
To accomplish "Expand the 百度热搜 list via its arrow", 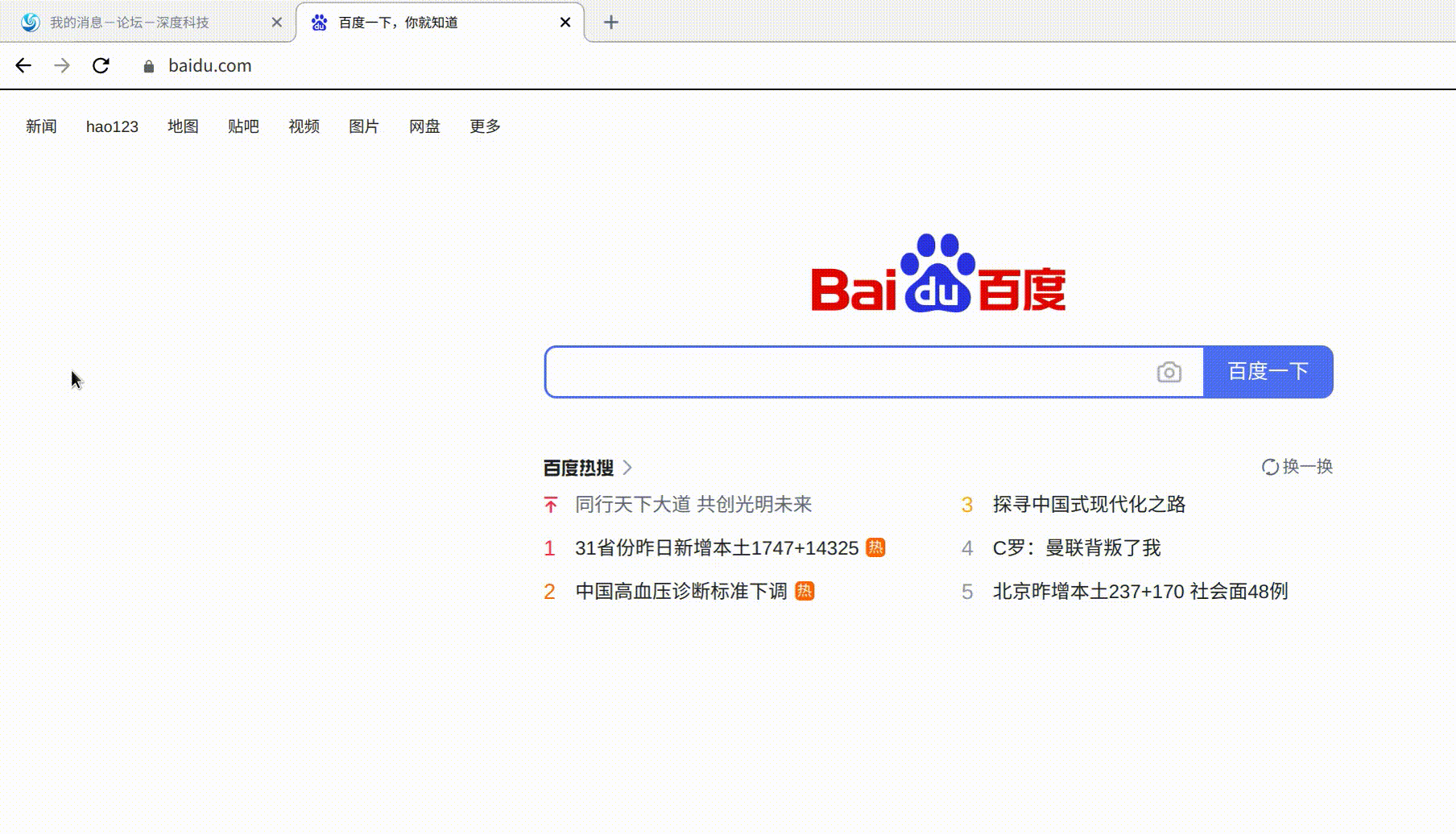I will click(x=629, y=467).
